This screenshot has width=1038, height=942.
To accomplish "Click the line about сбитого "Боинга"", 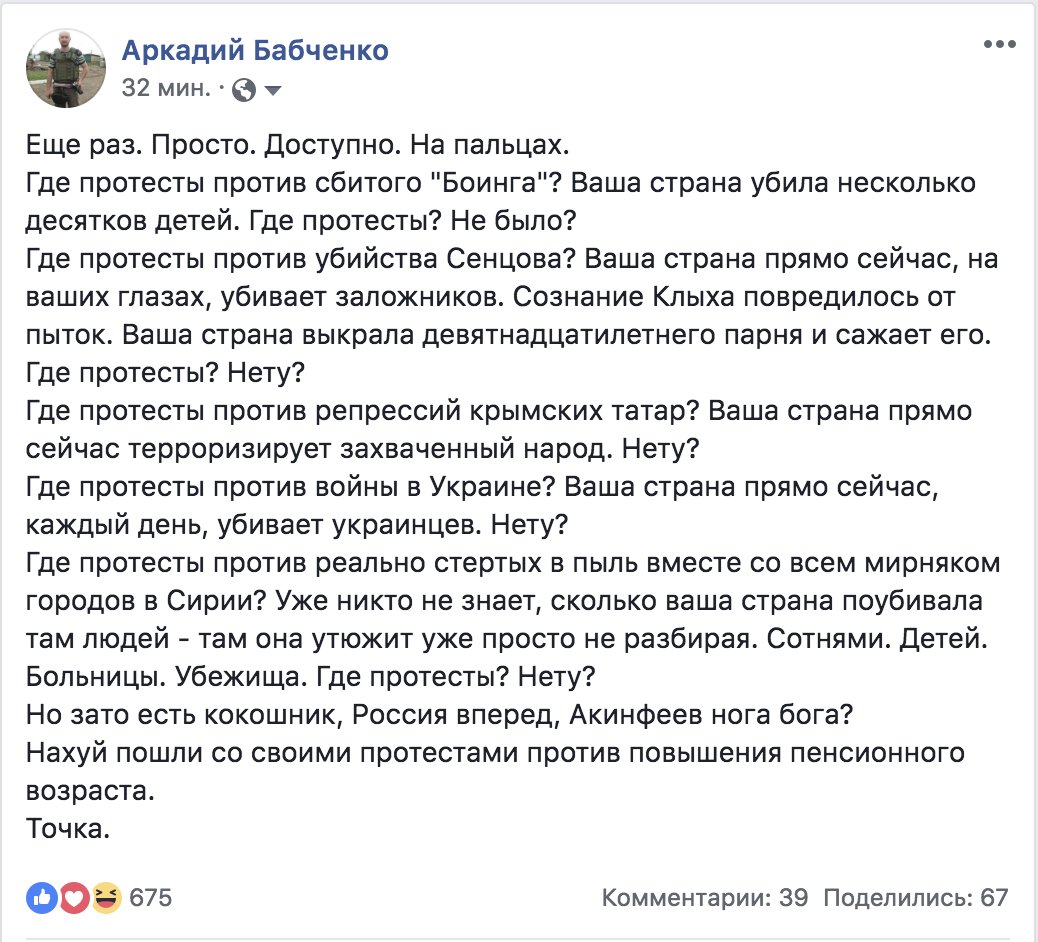I will click(x=500, y=183).
